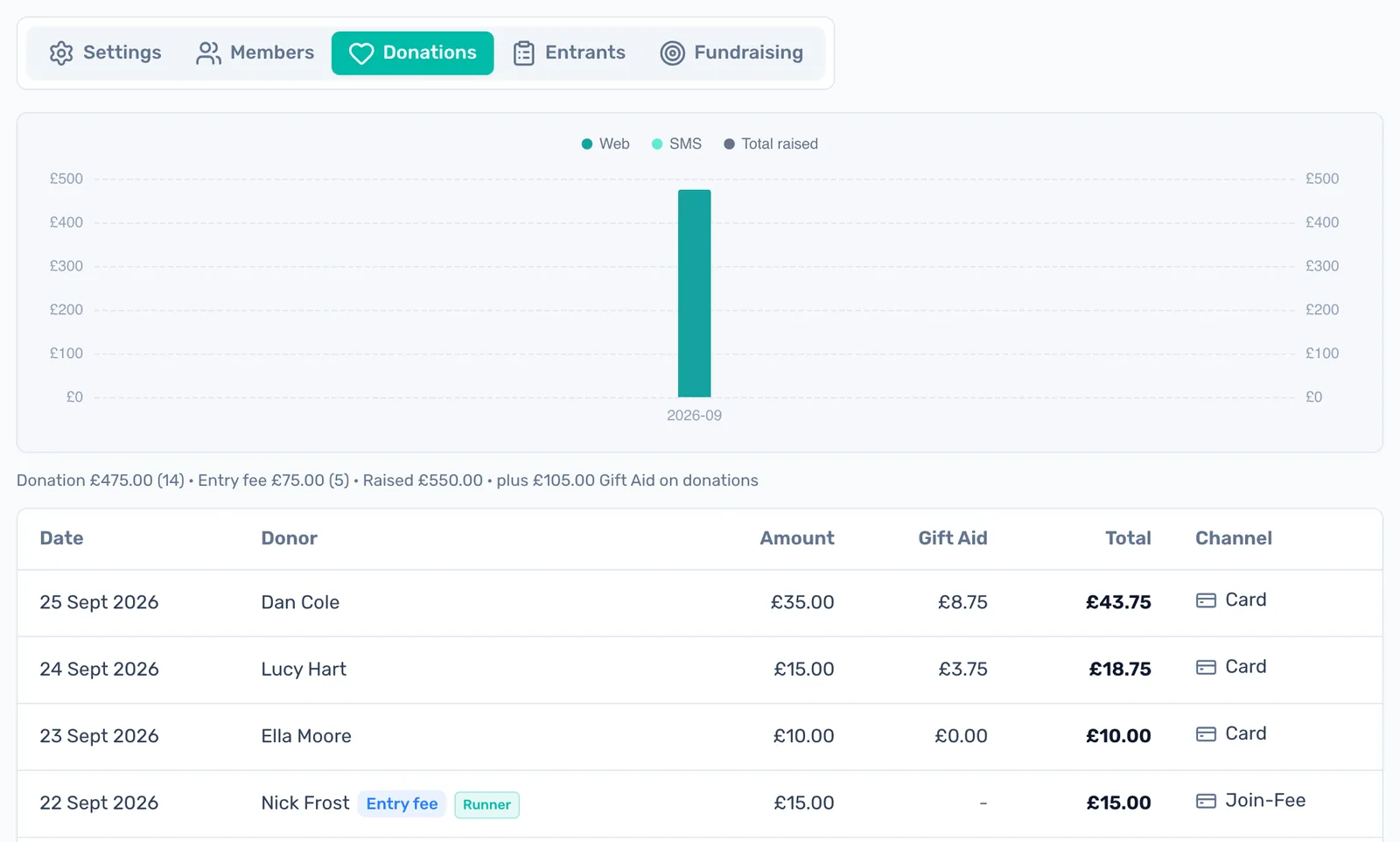1400x842 pixels.
Task: Open the Settings tab
Action: (106, 53)
